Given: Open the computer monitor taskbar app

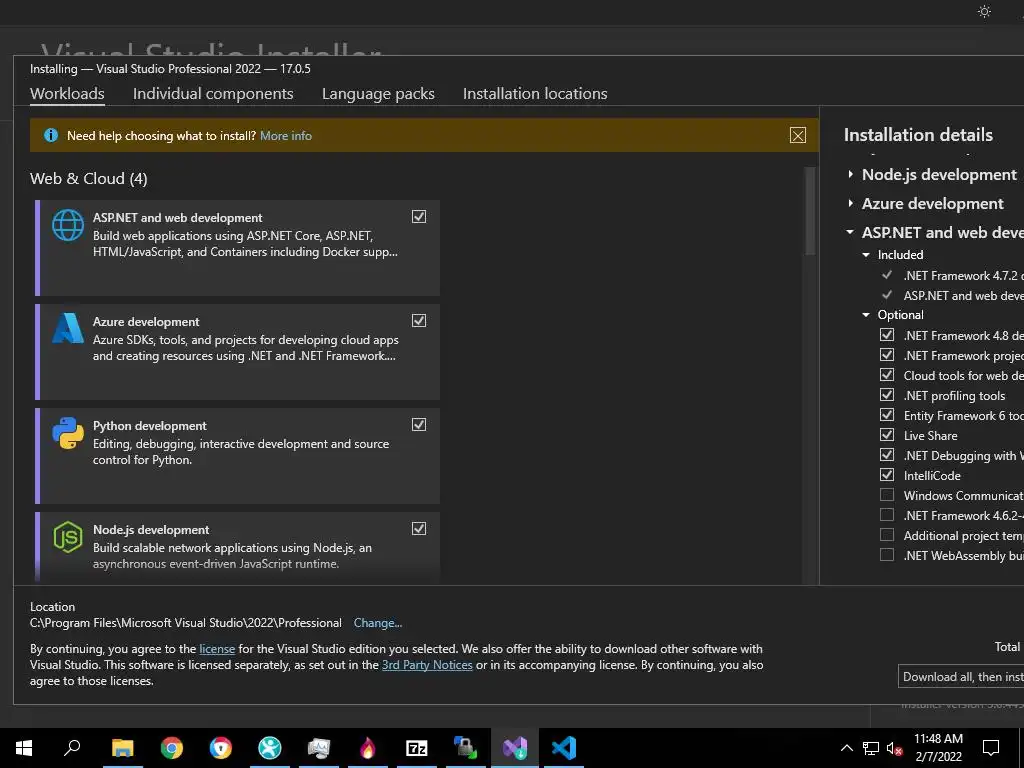Looking at the screenshot, I should click(319, 748).
